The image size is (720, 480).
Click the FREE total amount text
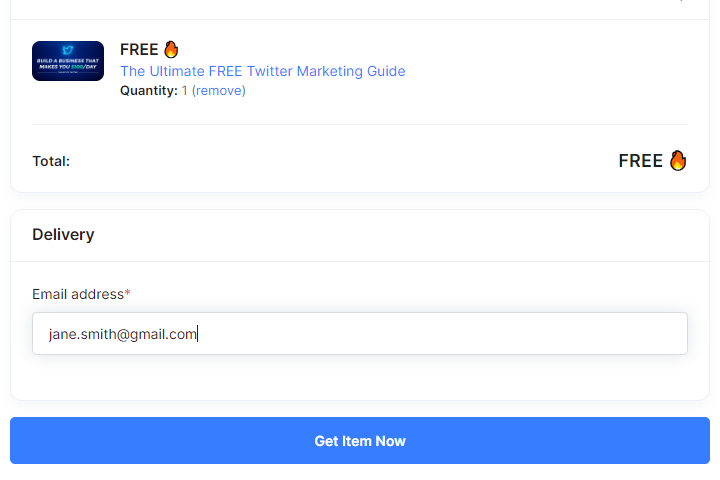(641, 161)
